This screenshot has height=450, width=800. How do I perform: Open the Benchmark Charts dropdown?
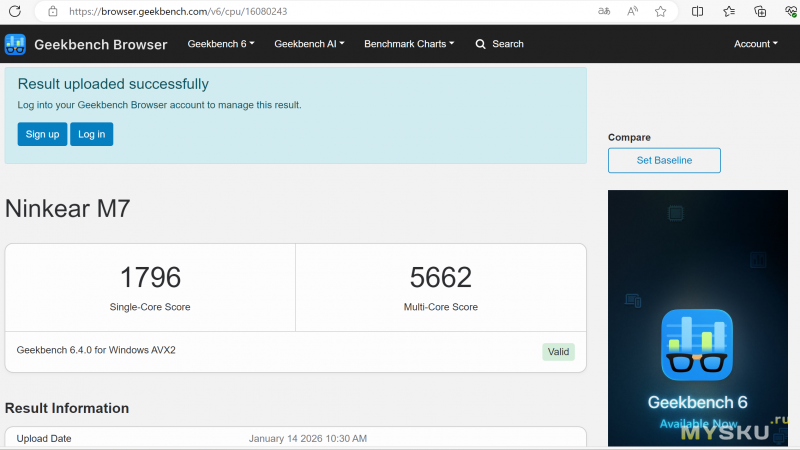tap(409, 44)
